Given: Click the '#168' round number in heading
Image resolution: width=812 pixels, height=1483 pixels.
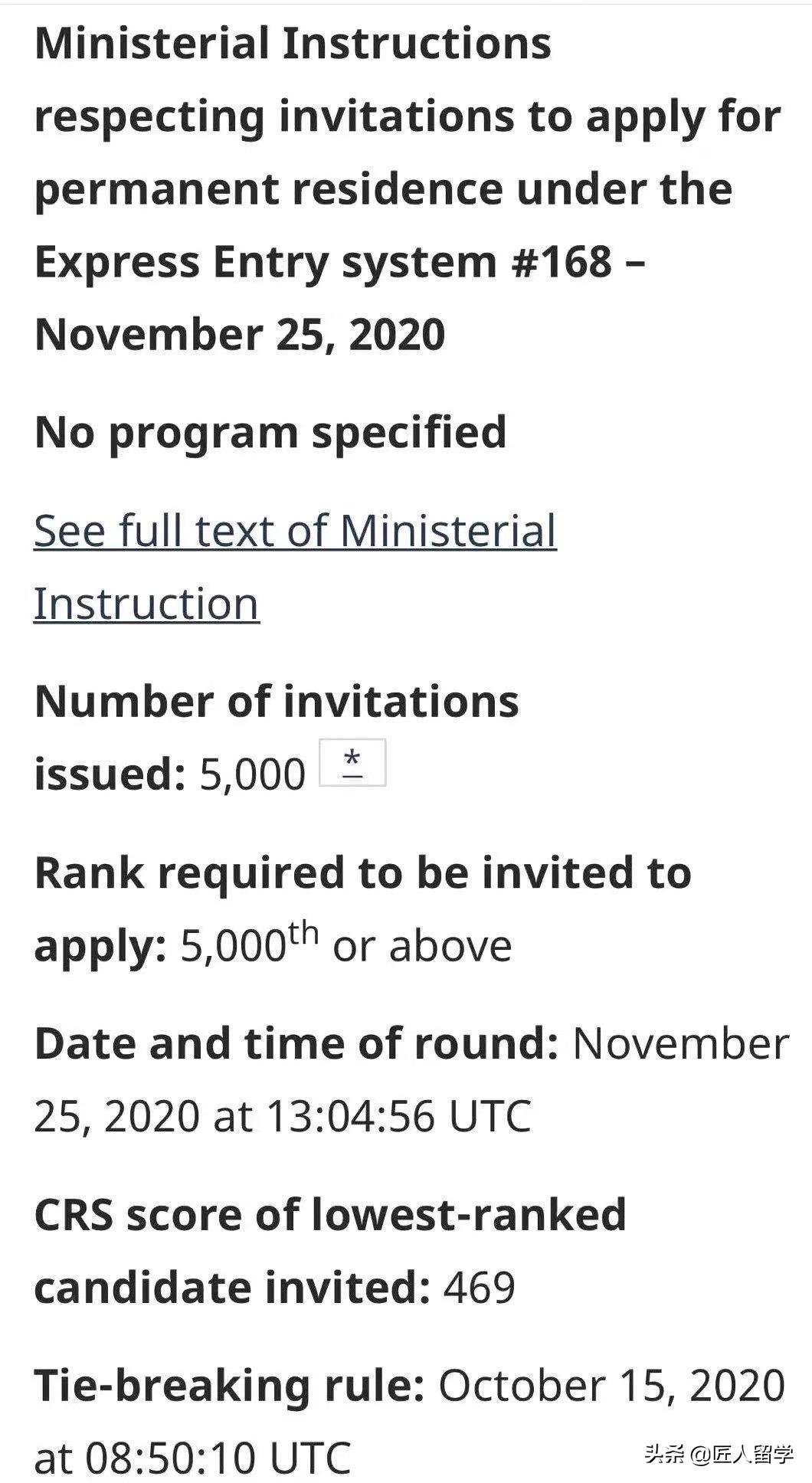Looking at the screenshot, I should (562, 262).
